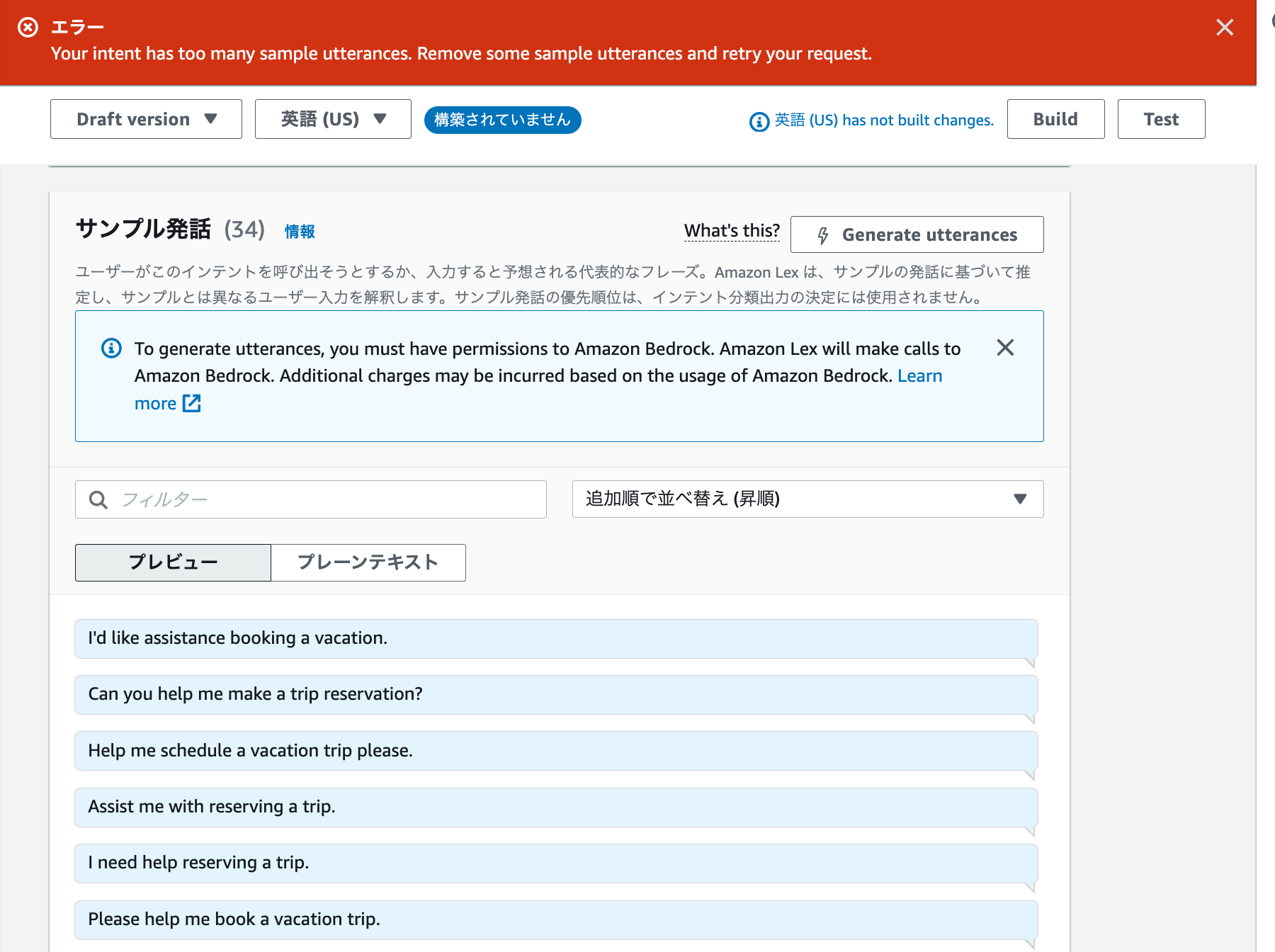Click the error icon in the red banner

[x=28, y=27]
